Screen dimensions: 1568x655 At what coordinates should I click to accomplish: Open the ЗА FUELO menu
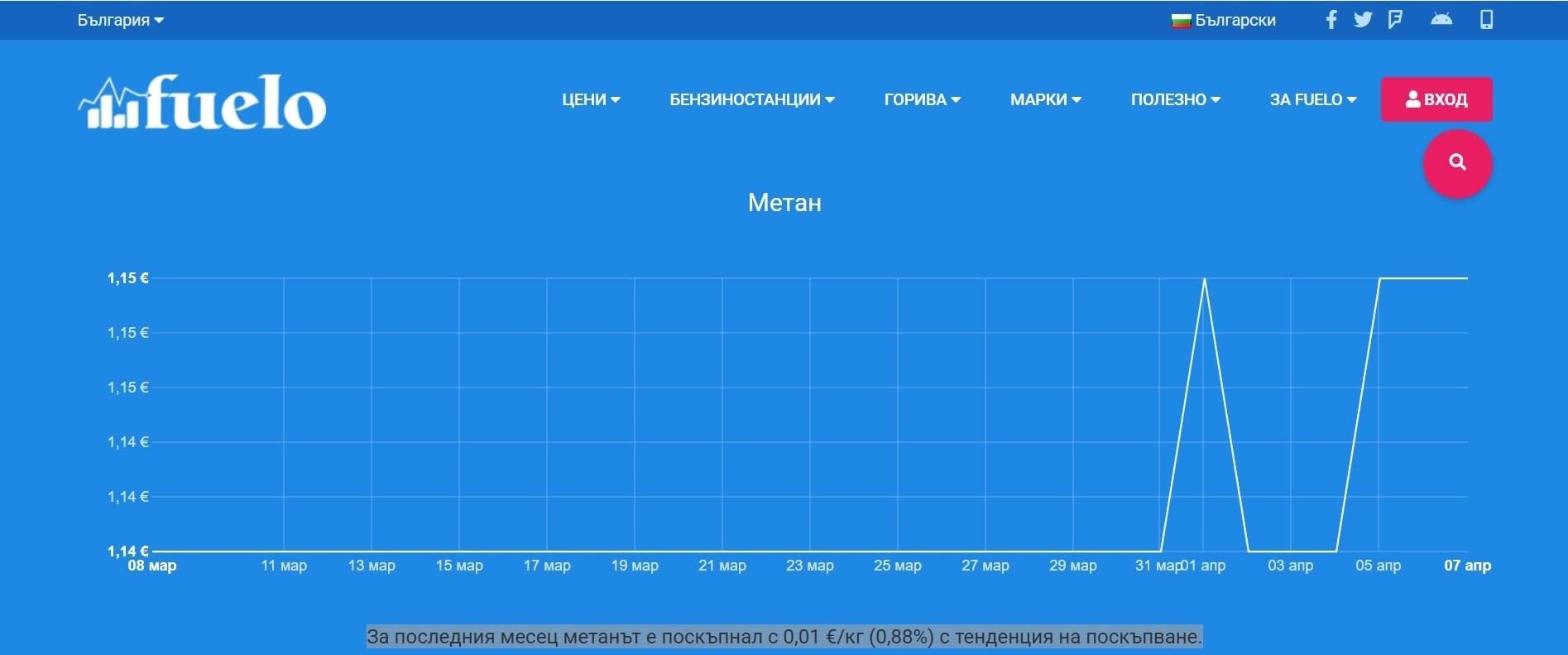tap(1312, 99)
